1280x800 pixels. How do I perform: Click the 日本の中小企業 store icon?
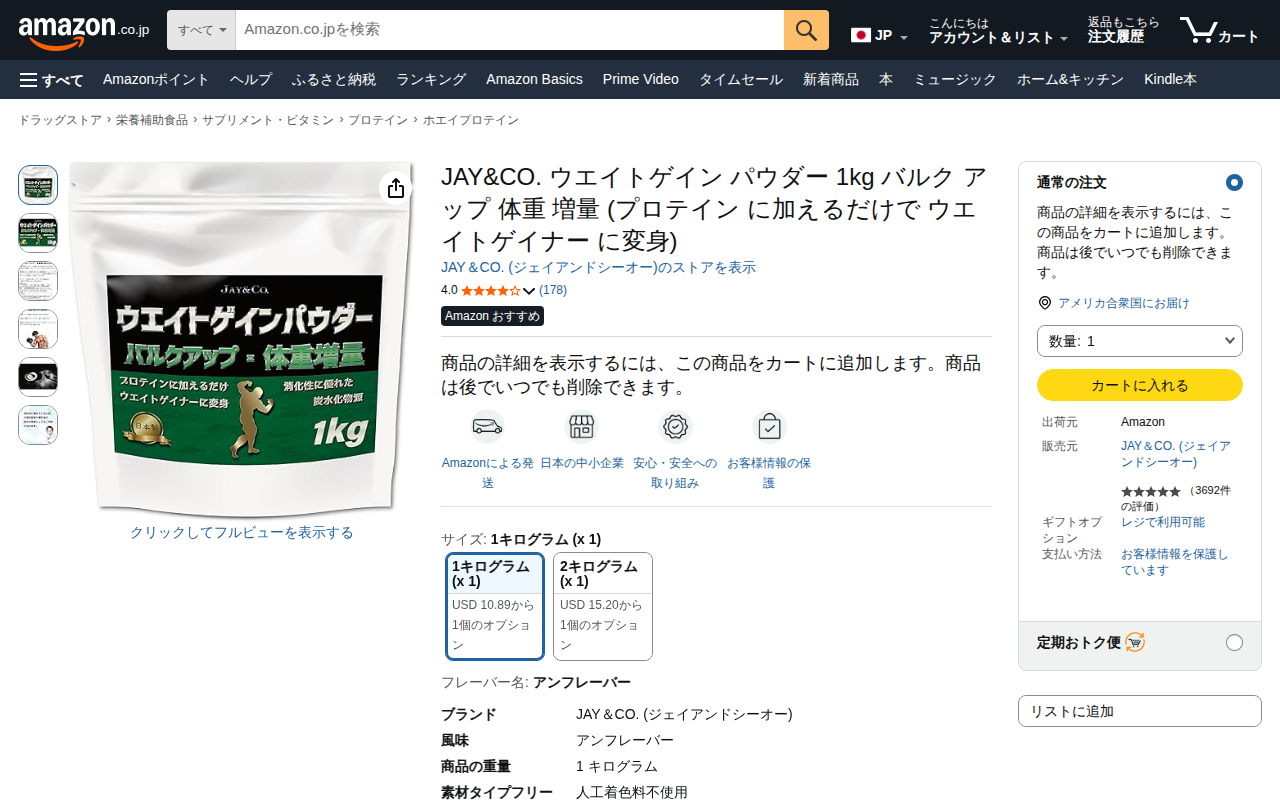pos(582,427)
